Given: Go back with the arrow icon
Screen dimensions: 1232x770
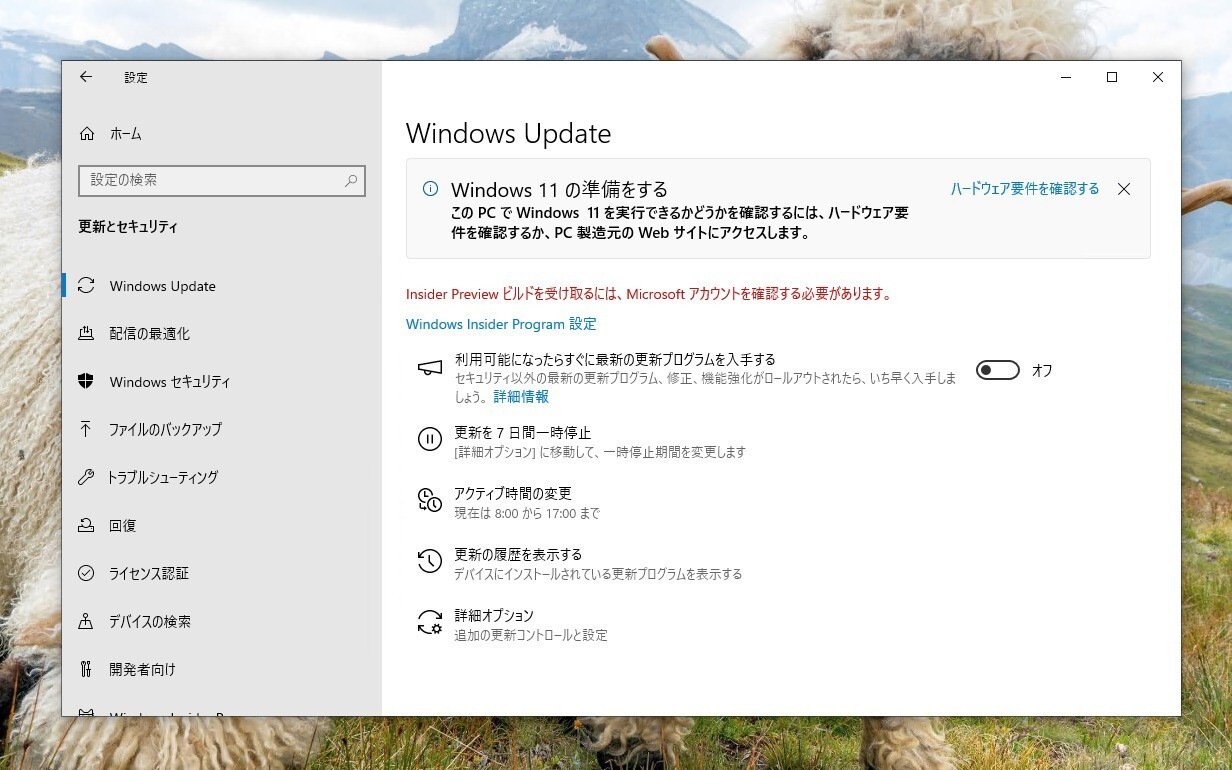Looking at the screenshot, I should click(86, 77).
